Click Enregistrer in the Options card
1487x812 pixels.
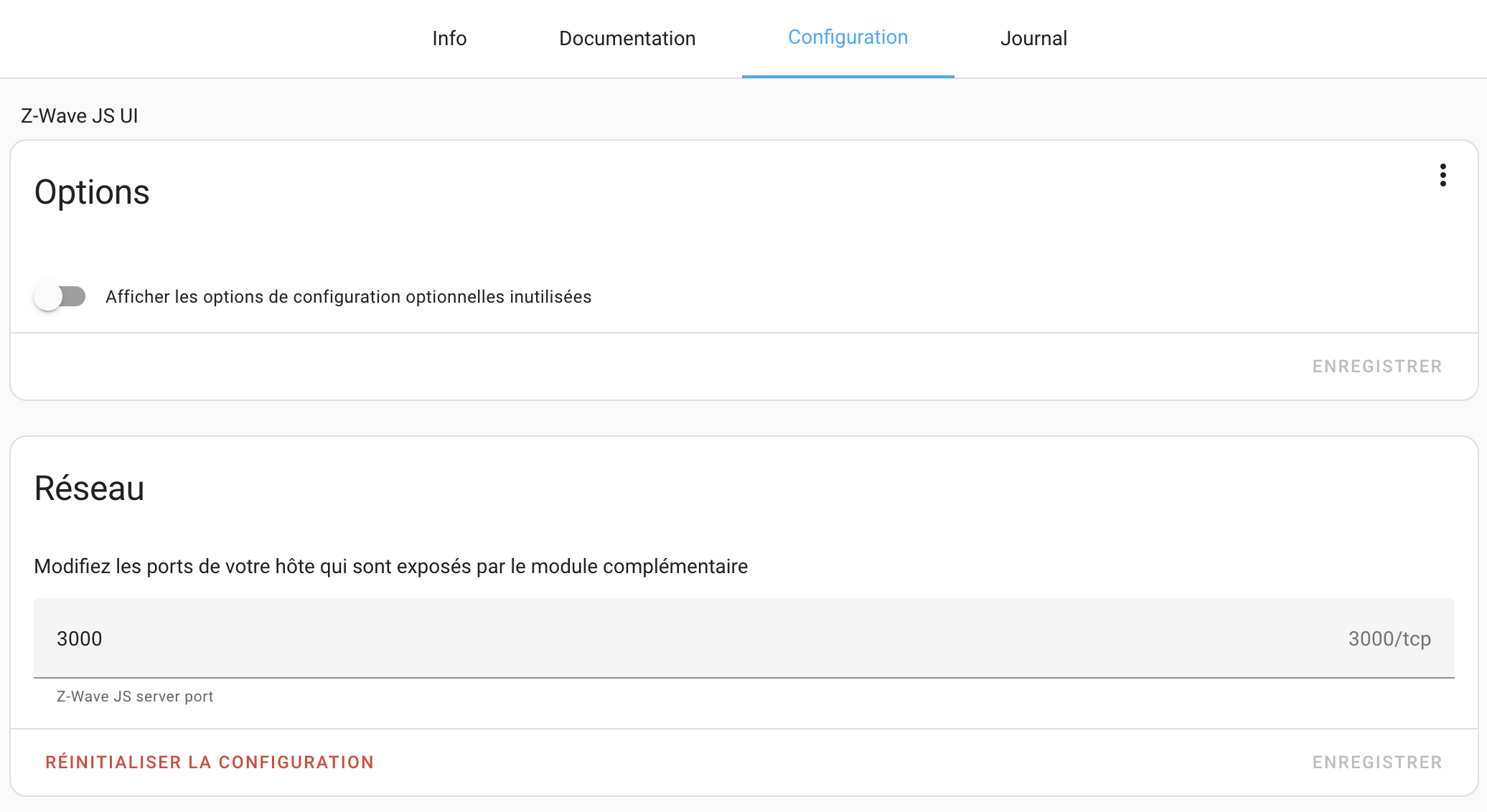[x=1376, y=367]
